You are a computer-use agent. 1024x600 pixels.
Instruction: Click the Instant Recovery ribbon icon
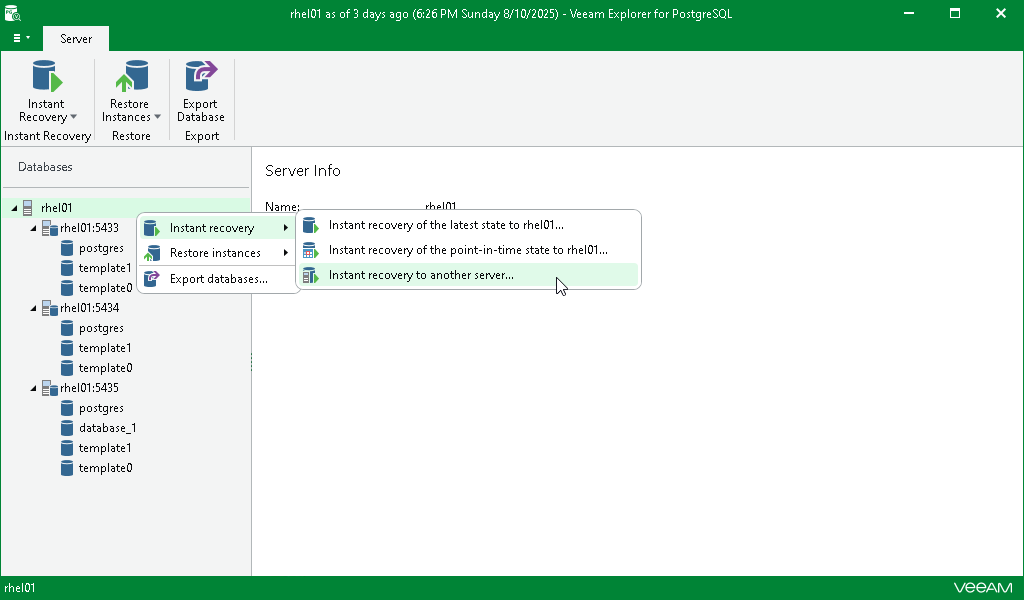(x=47, y=76)
